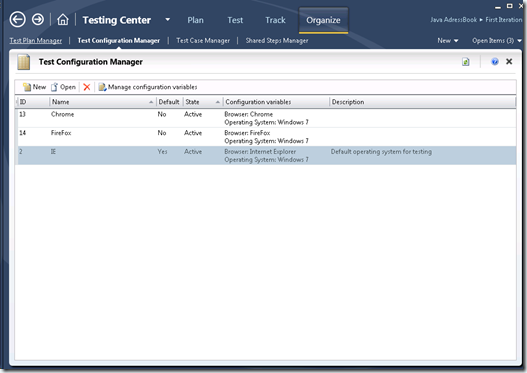Click the red X delete icon
The width and height of the screenshot is (527, 373).
tap(87, 87)
